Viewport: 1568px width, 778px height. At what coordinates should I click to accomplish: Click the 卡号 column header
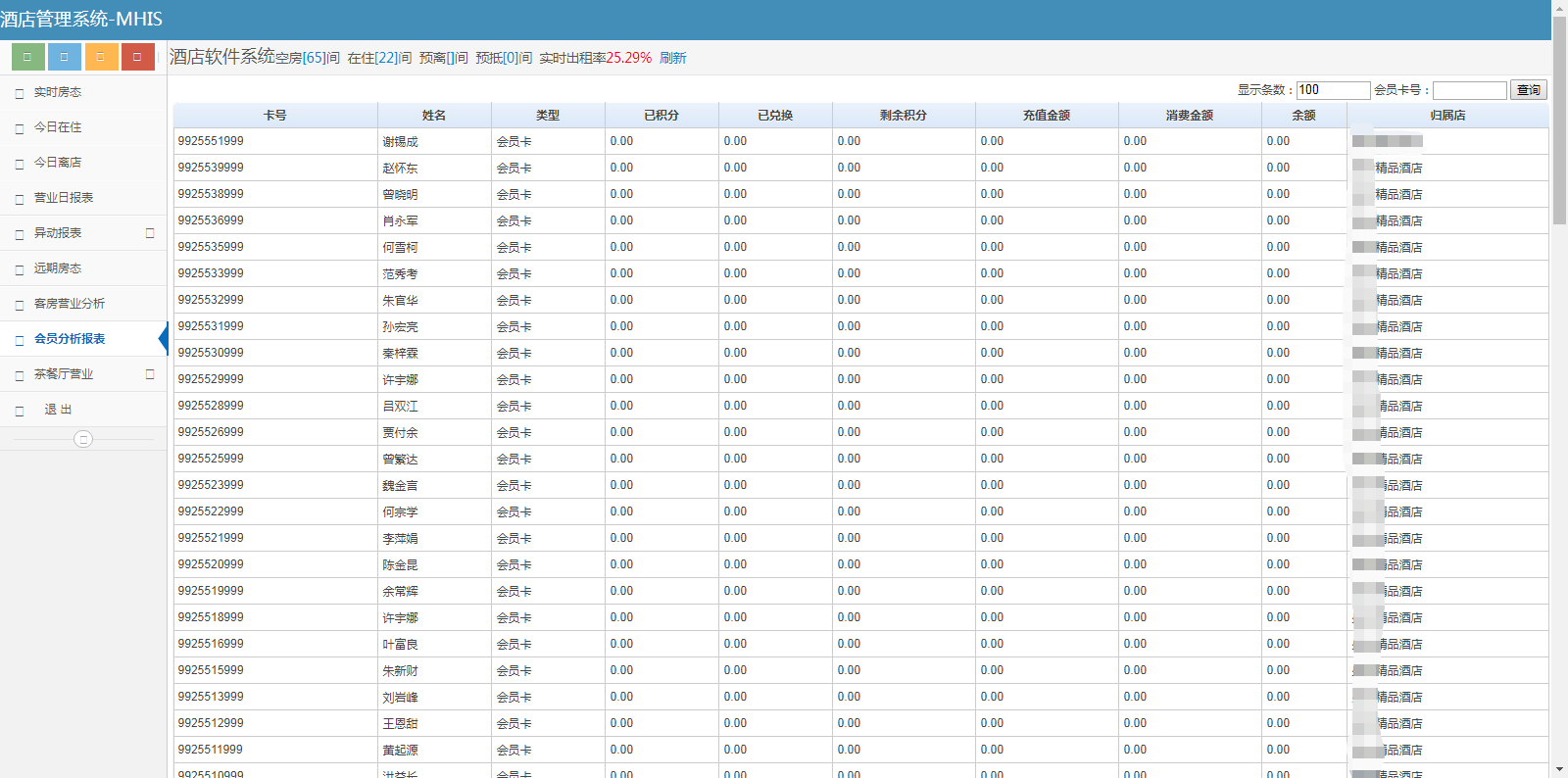[275, 116]
